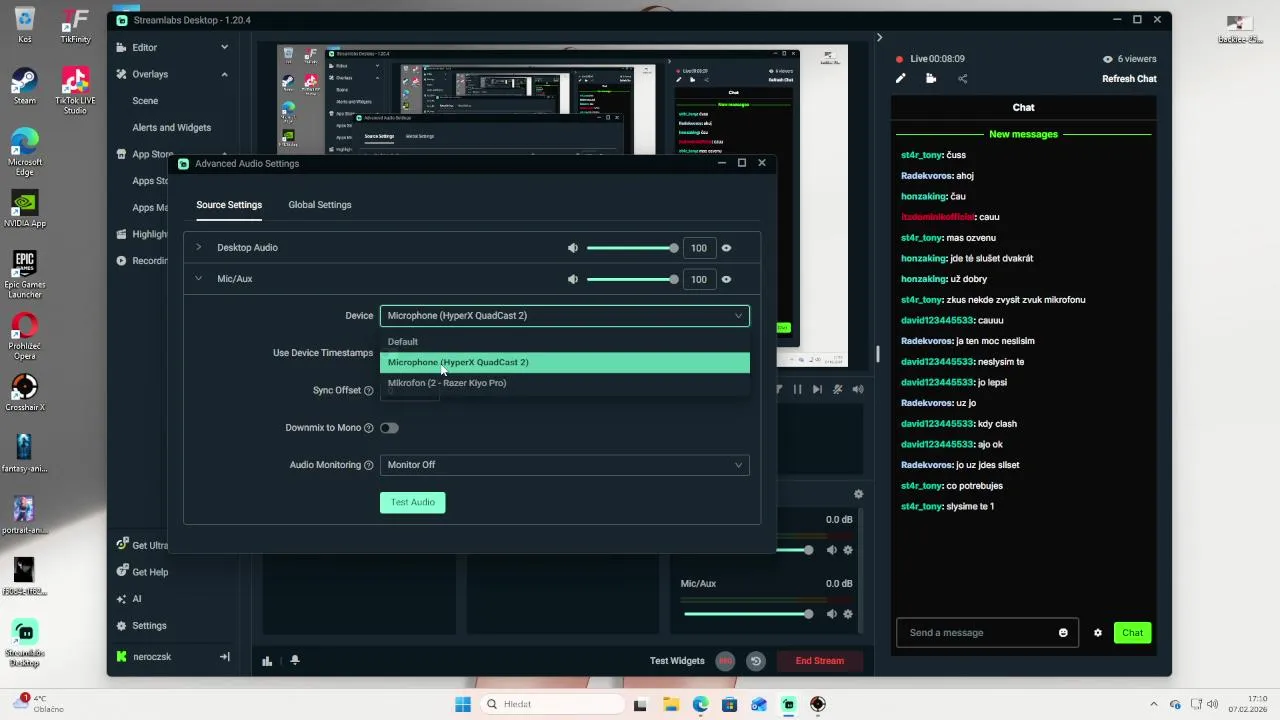Select Mikrofon (2 - Razer Kiyo Pro) option

(564, 383)
